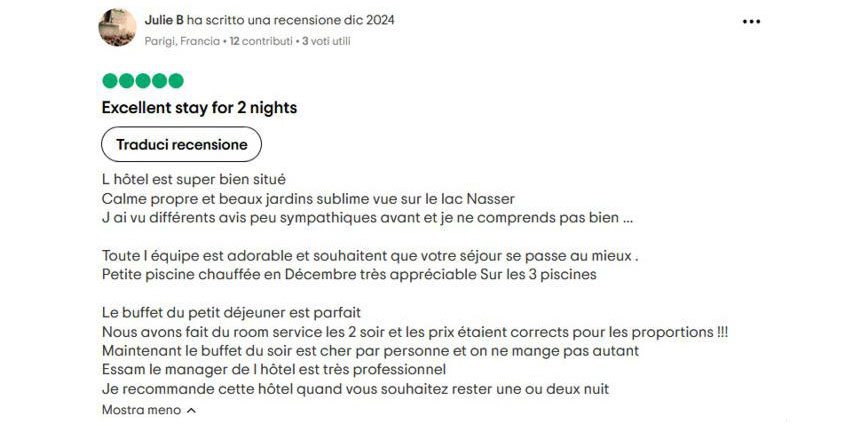
Task: Collapse the review with Mostra meno
Action: pyautogui.click(x=141, y=410)
